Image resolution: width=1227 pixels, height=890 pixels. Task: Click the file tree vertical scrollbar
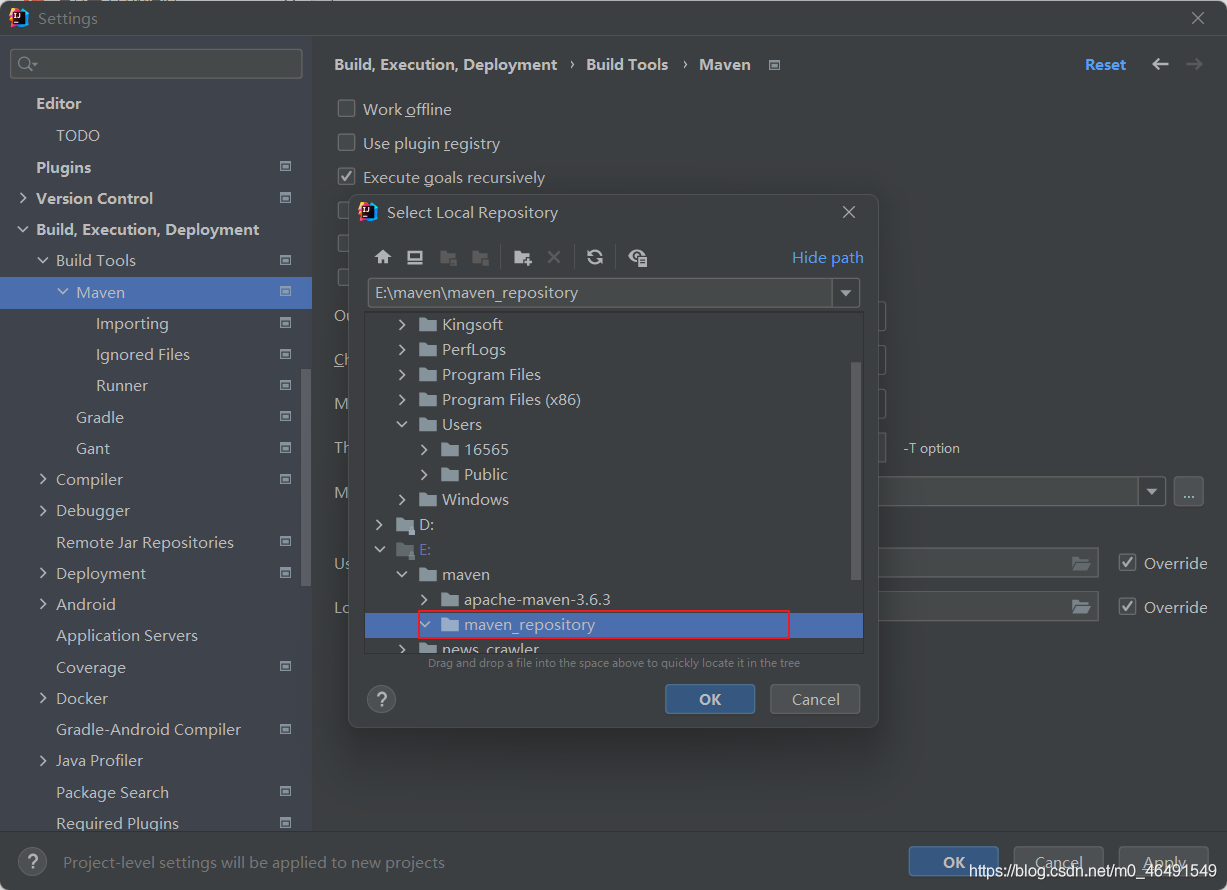(855, 470)
